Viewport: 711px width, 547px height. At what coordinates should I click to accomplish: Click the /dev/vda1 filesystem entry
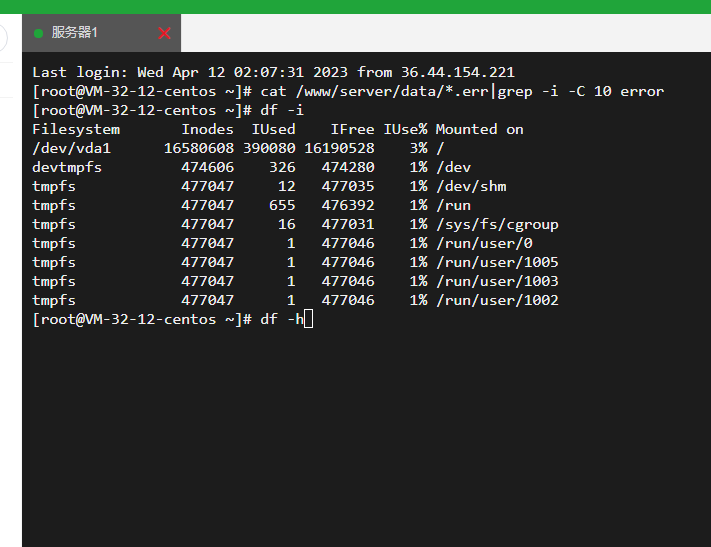pyautogui.click(x=71, y=148)
